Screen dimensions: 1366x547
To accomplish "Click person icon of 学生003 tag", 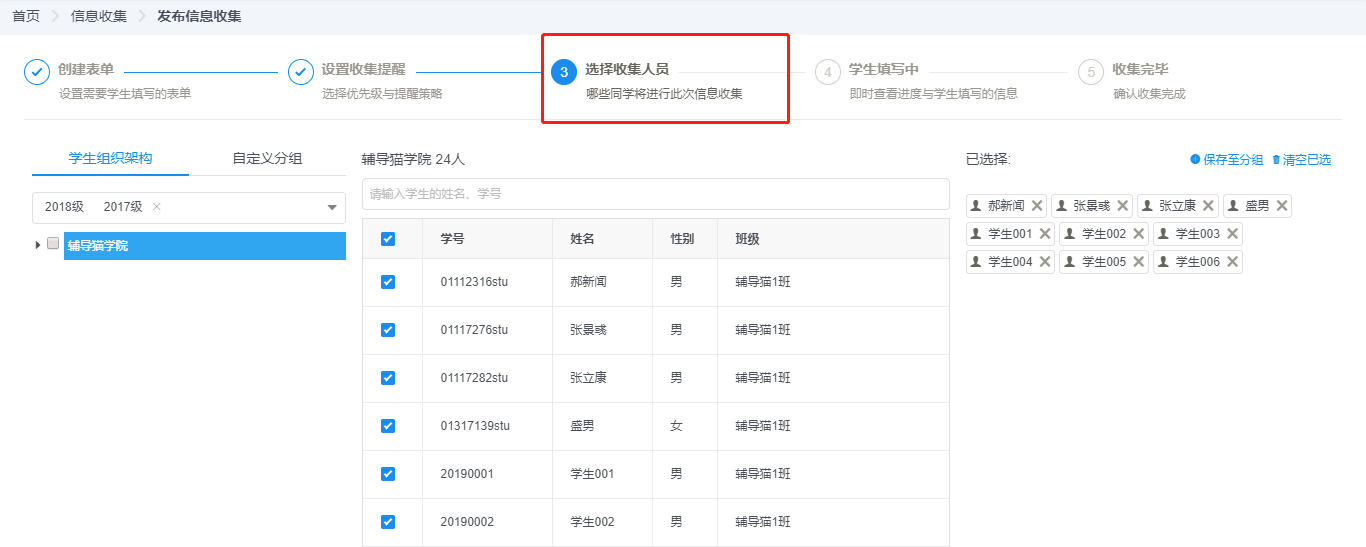I will pos(1164,234).
